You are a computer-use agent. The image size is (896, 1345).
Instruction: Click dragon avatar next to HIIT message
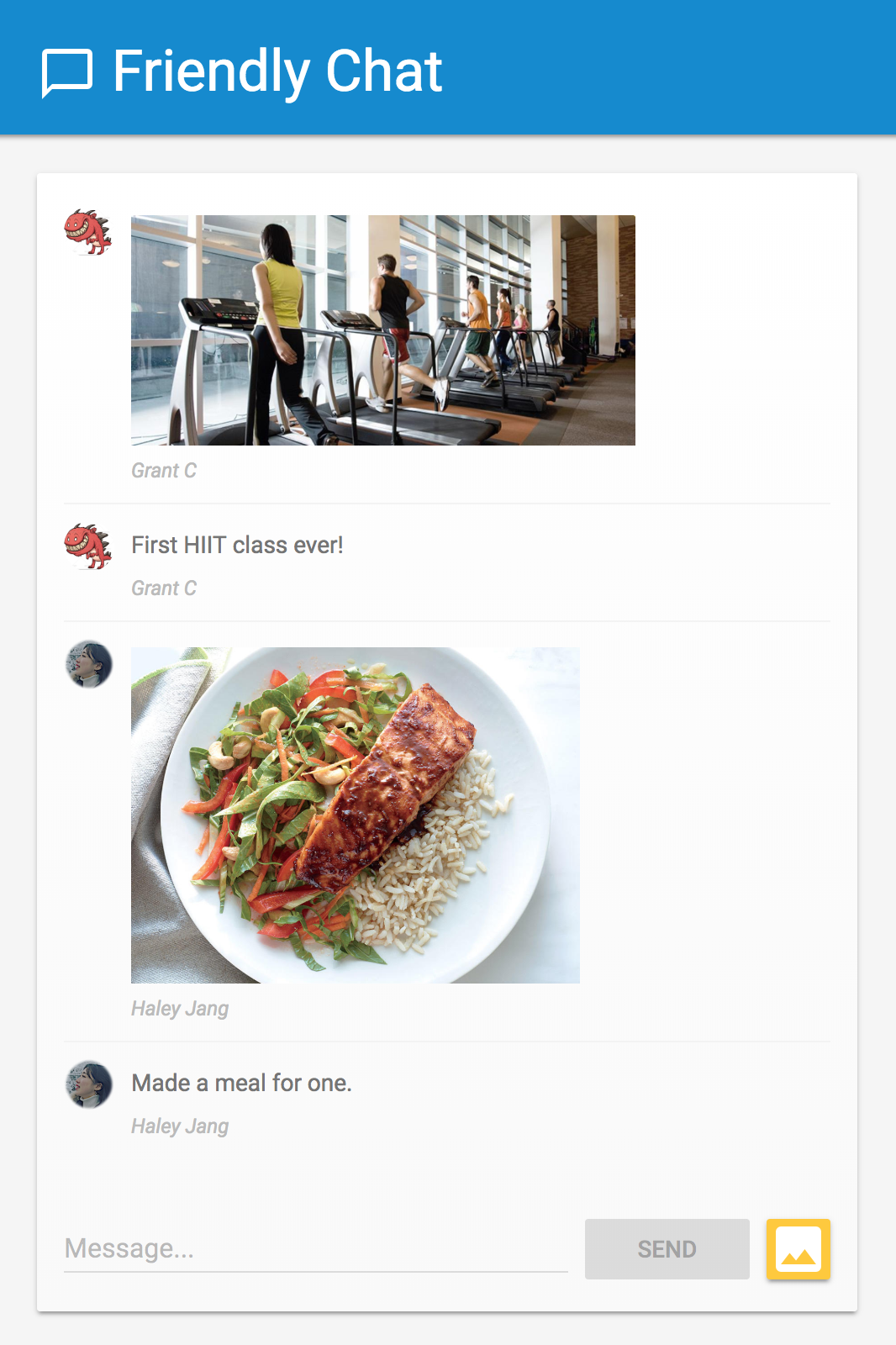88,546
